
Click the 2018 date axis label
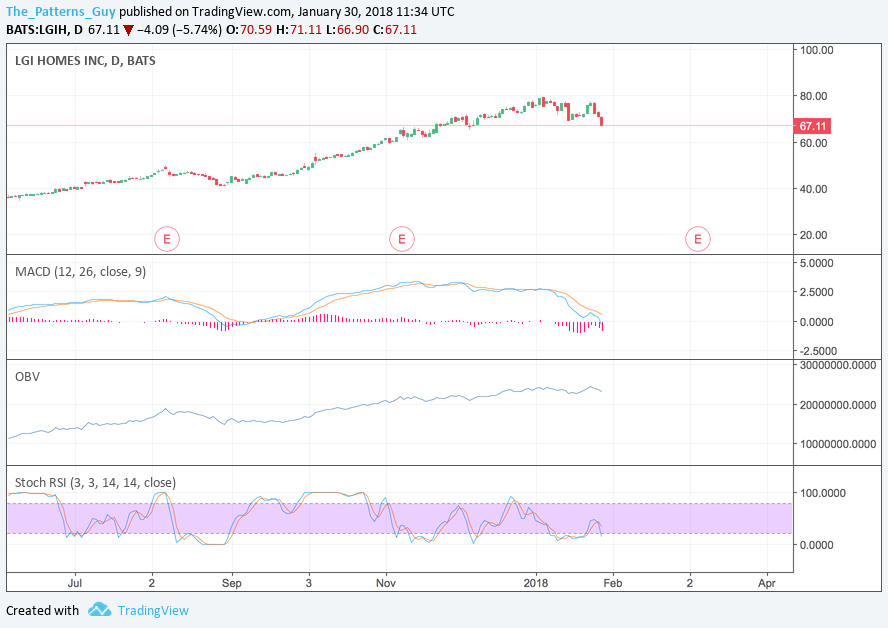click(536, 583)
